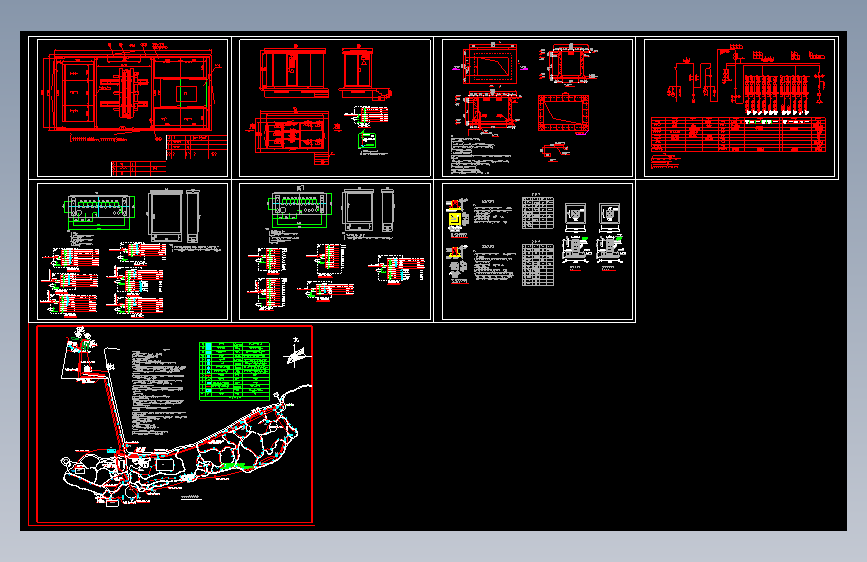This screenshot has width=867, height=562.
Task: Open the sheet with yellow detail symbols
Action: click(x=537, y=252)
